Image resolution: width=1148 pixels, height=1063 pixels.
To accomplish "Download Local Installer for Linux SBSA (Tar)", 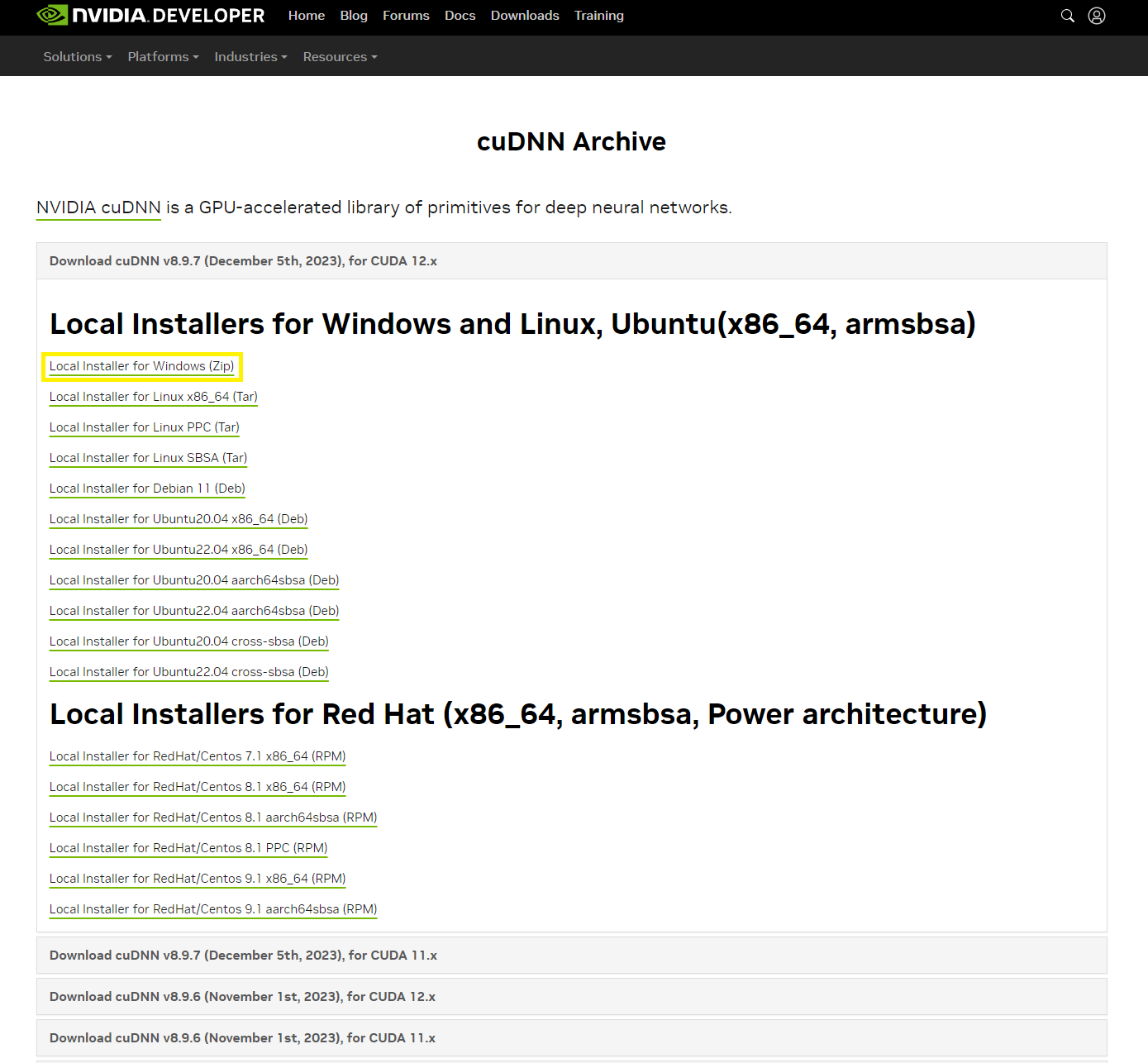I will 149,458.
